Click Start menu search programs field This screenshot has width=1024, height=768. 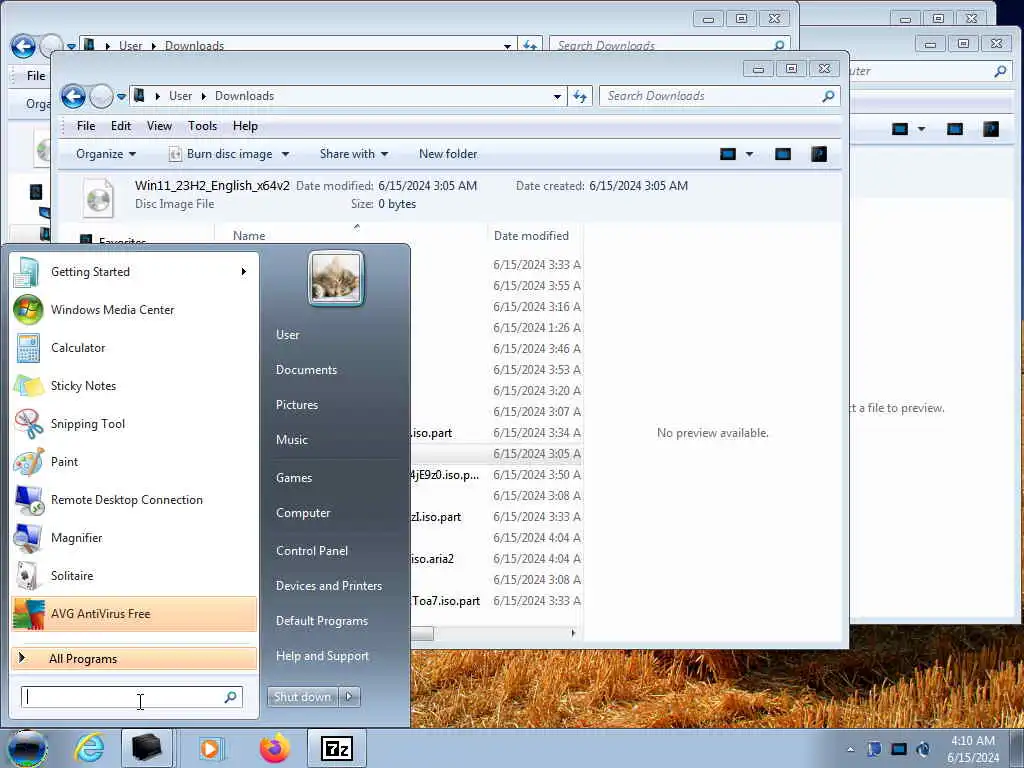point(132,697)
